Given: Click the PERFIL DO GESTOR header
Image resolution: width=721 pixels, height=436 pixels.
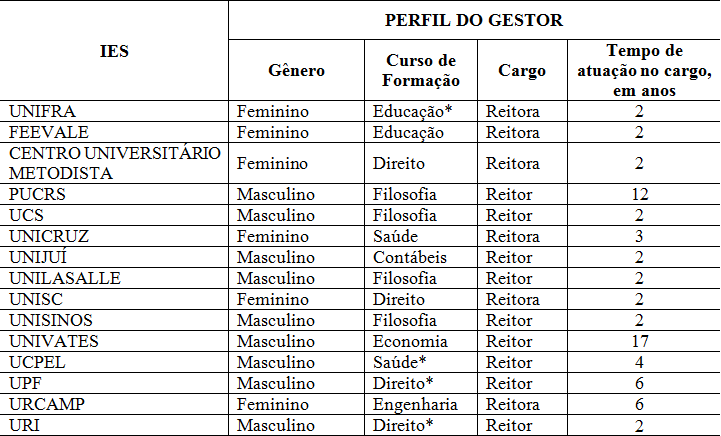Looking at the screenshot, I should click(x=473, y=20).
